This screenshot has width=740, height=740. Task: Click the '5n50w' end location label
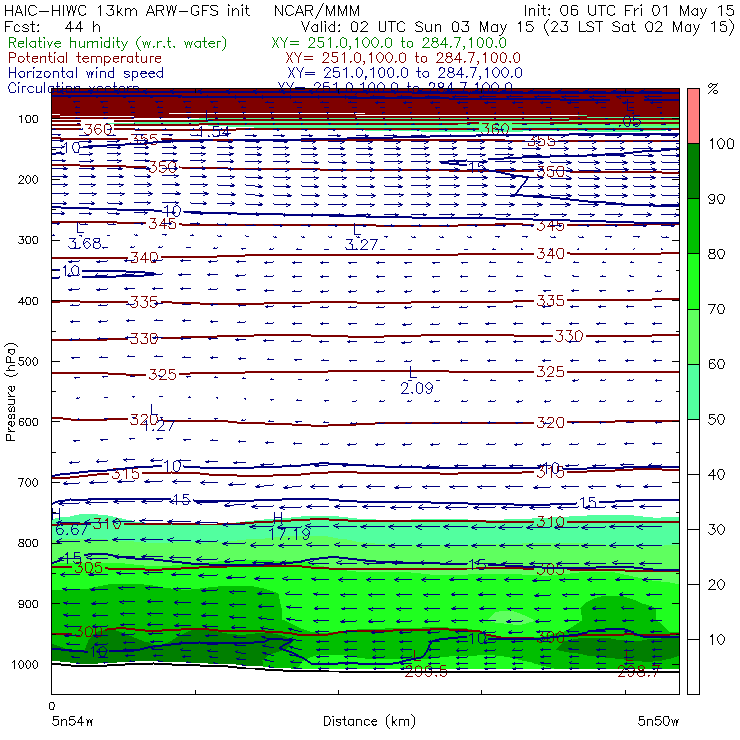[658, 721]
